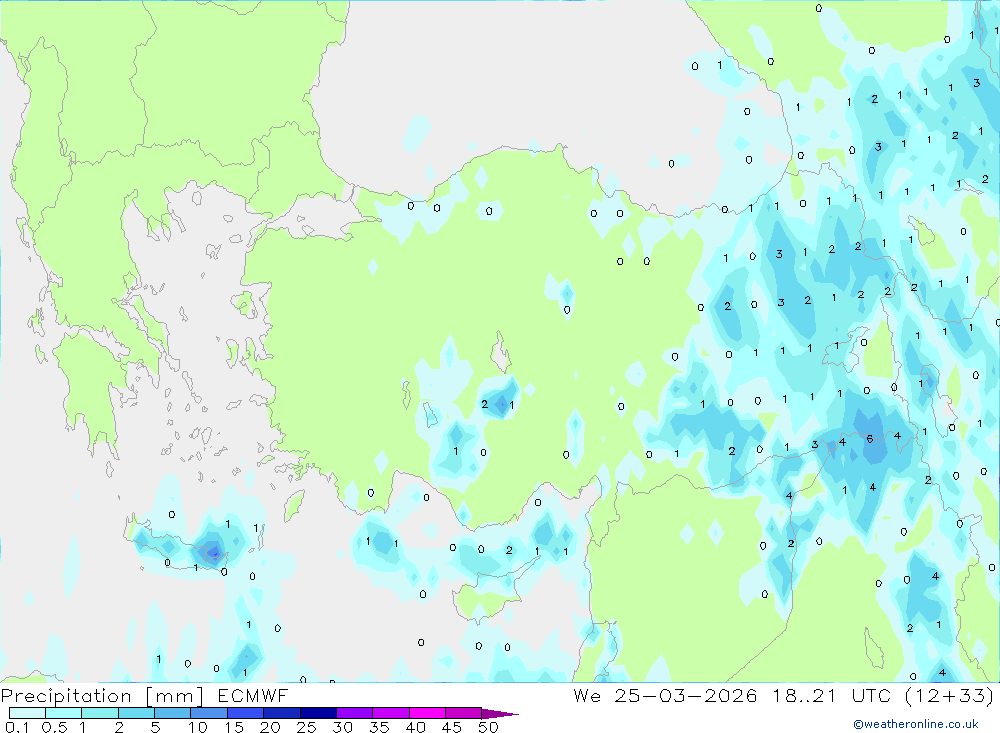Select the 5–10 mm legend color swatch

pyautogui.click(x=173, y=713)
